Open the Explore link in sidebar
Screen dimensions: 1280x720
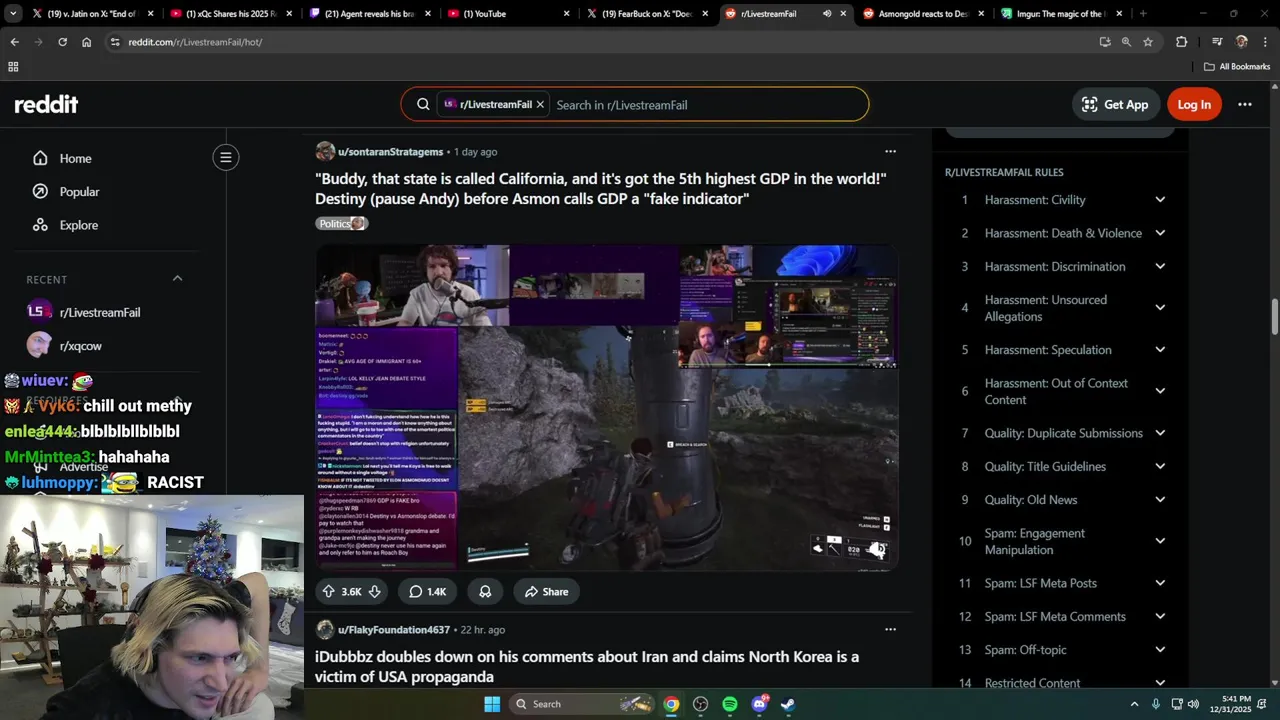(x=78, y=225)
